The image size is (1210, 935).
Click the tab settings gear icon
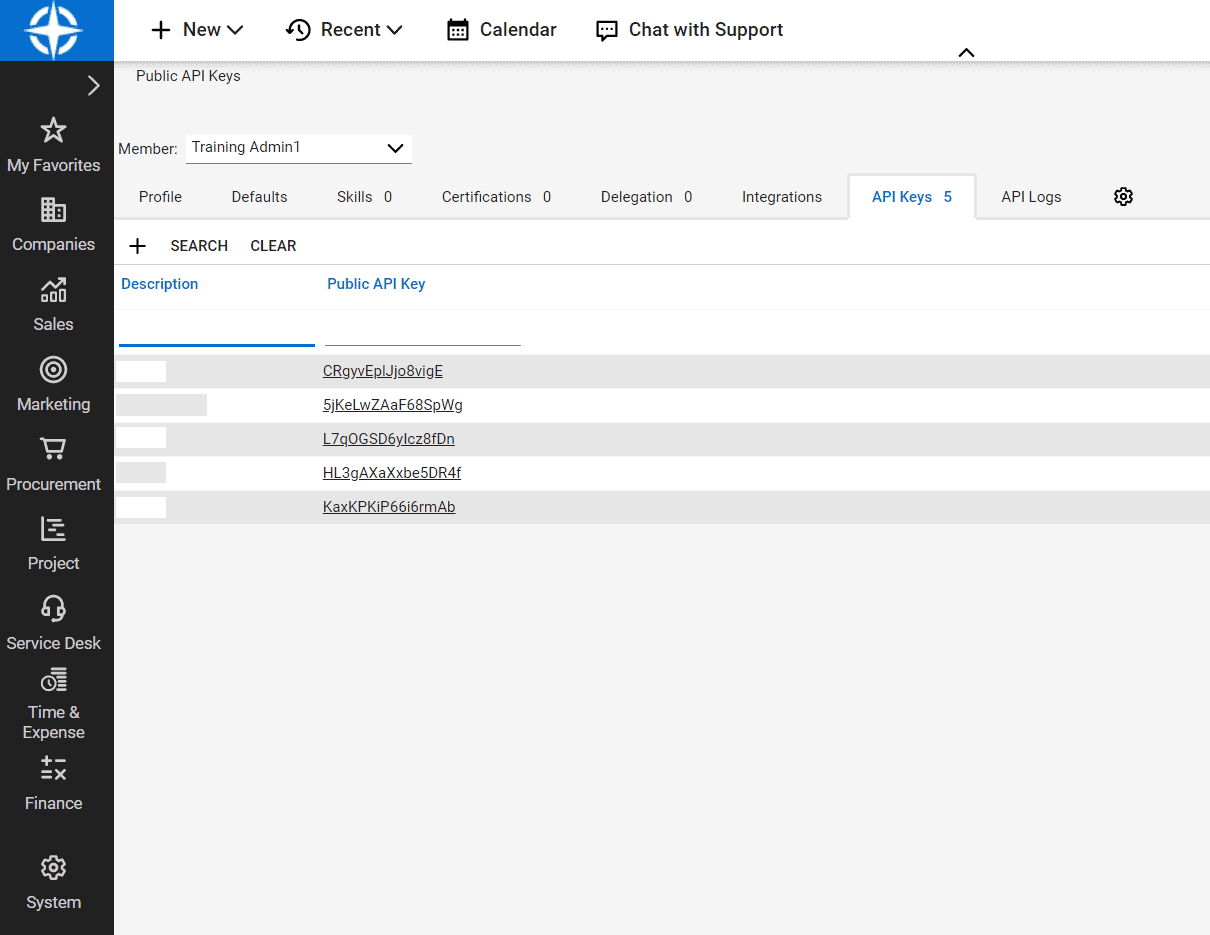[1123, 197]
